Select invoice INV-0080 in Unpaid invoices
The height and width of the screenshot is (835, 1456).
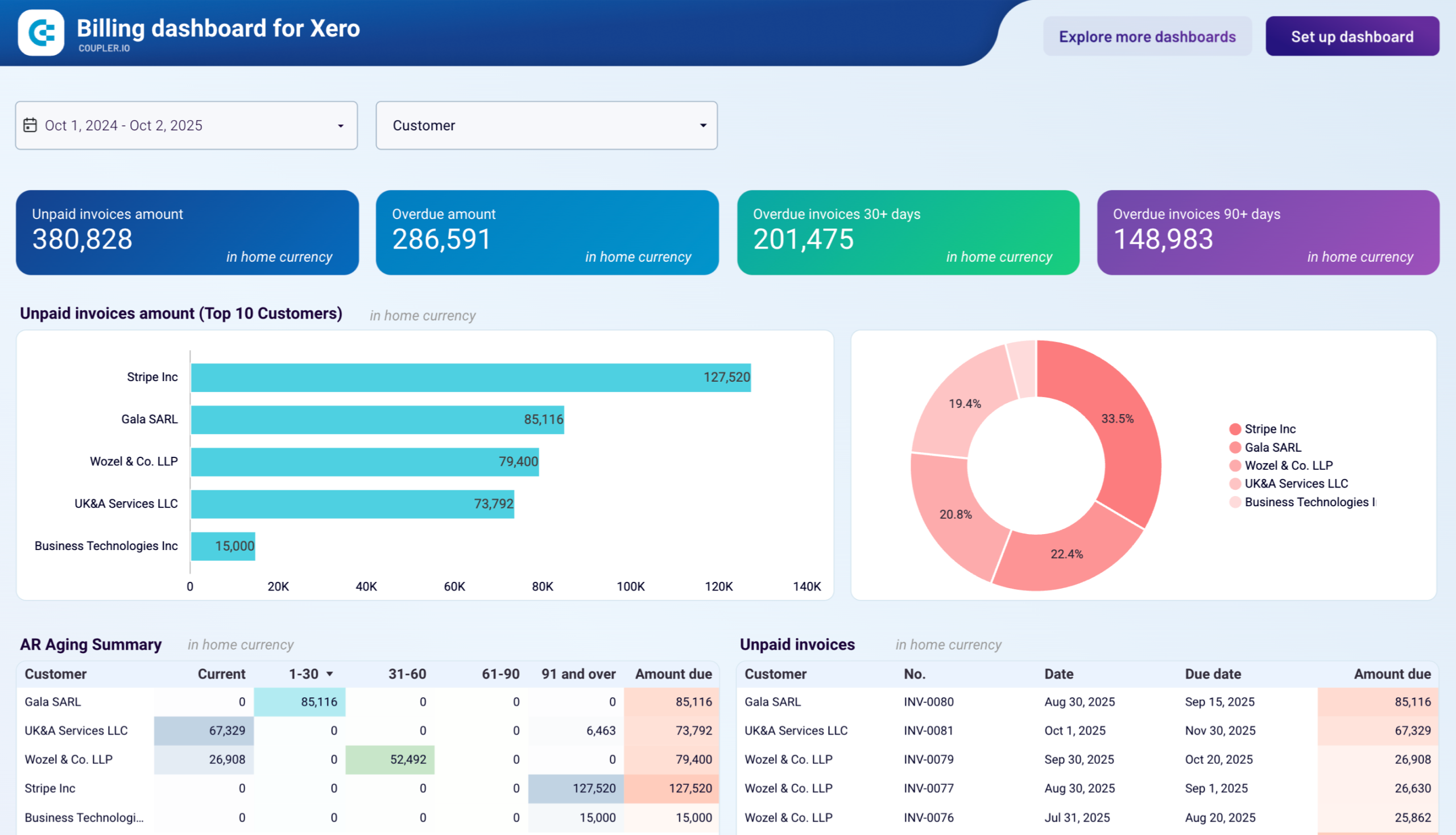pyautogui.click(x=928, y=701)
